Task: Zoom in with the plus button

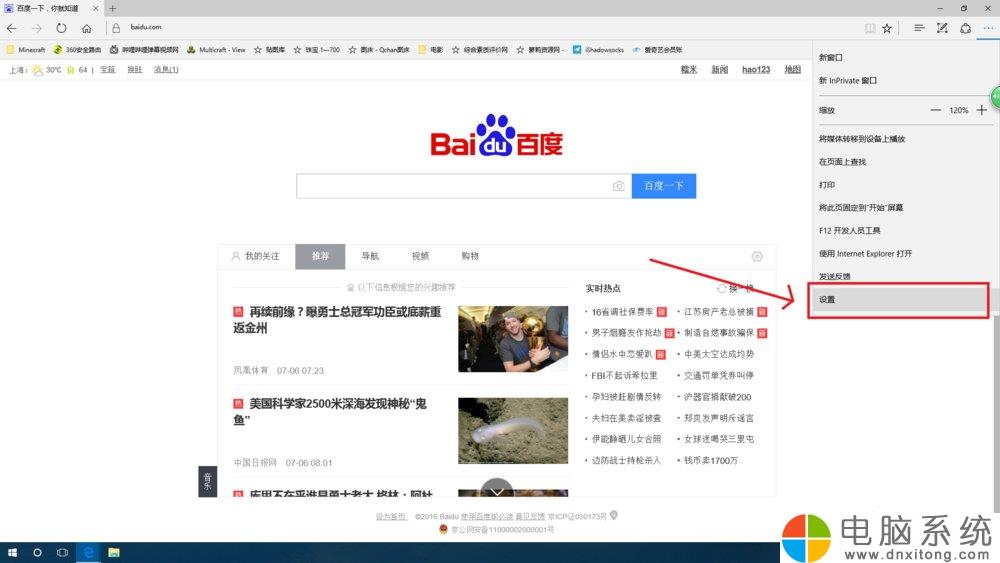Action: click(x=982, y=110)
